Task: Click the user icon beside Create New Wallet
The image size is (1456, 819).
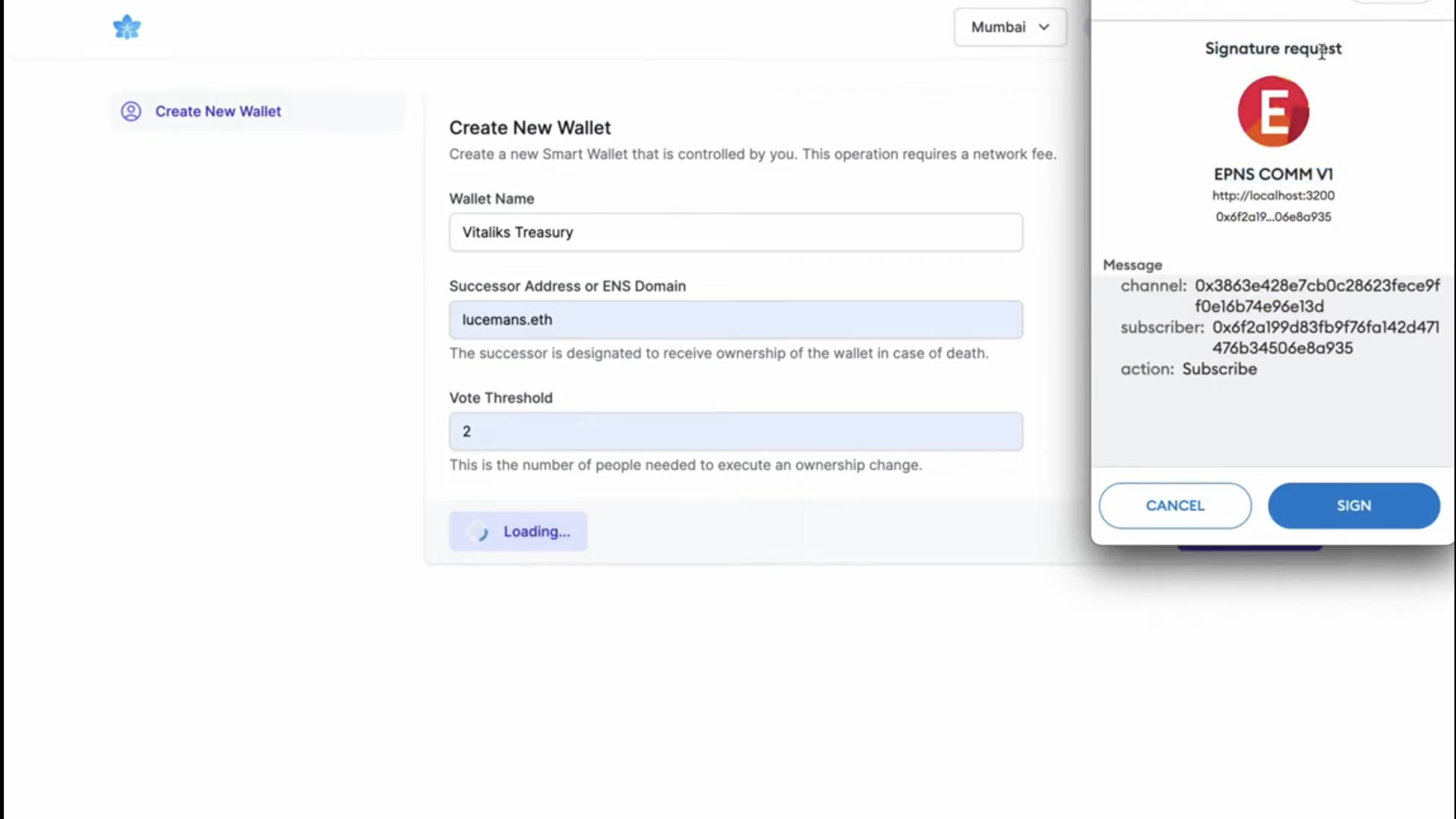Action: [131, 111]
